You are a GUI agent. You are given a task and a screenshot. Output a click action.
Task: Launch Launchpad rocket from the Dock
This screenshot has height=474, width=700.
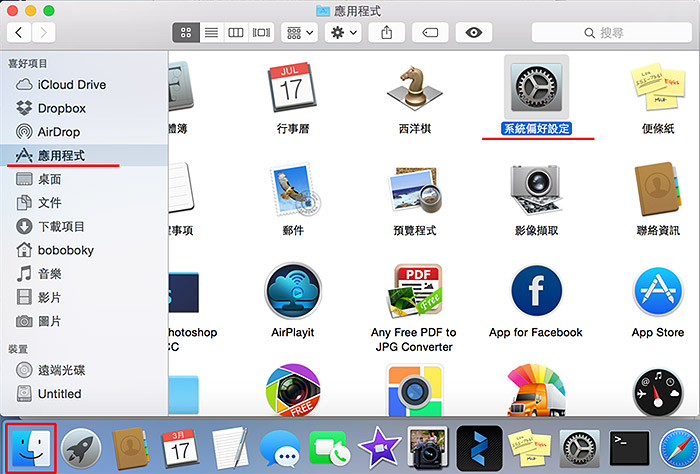tap(81, 449)
